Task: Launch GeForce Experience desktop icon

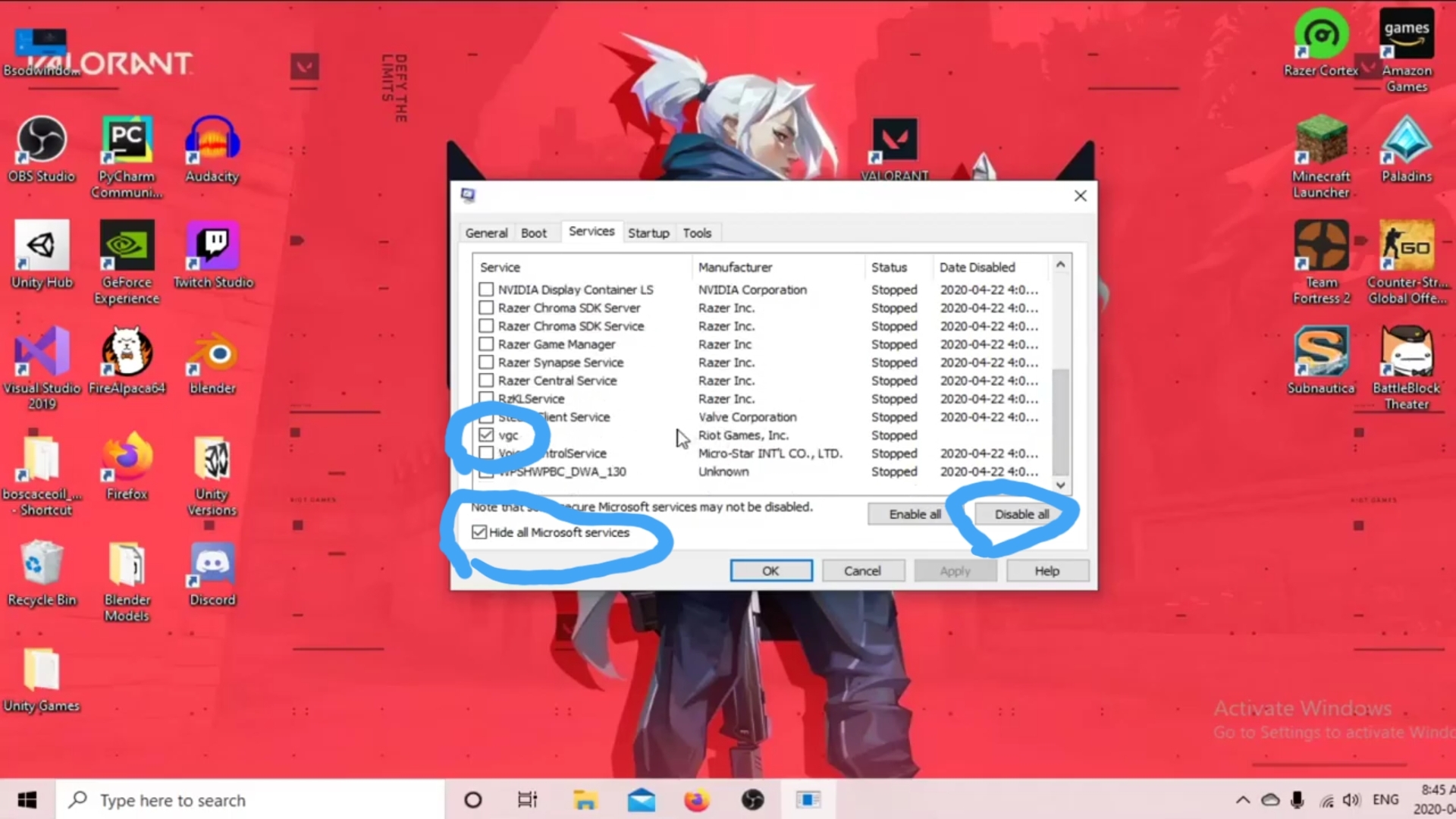Action: pyautogui.click(x=127, y=263)
